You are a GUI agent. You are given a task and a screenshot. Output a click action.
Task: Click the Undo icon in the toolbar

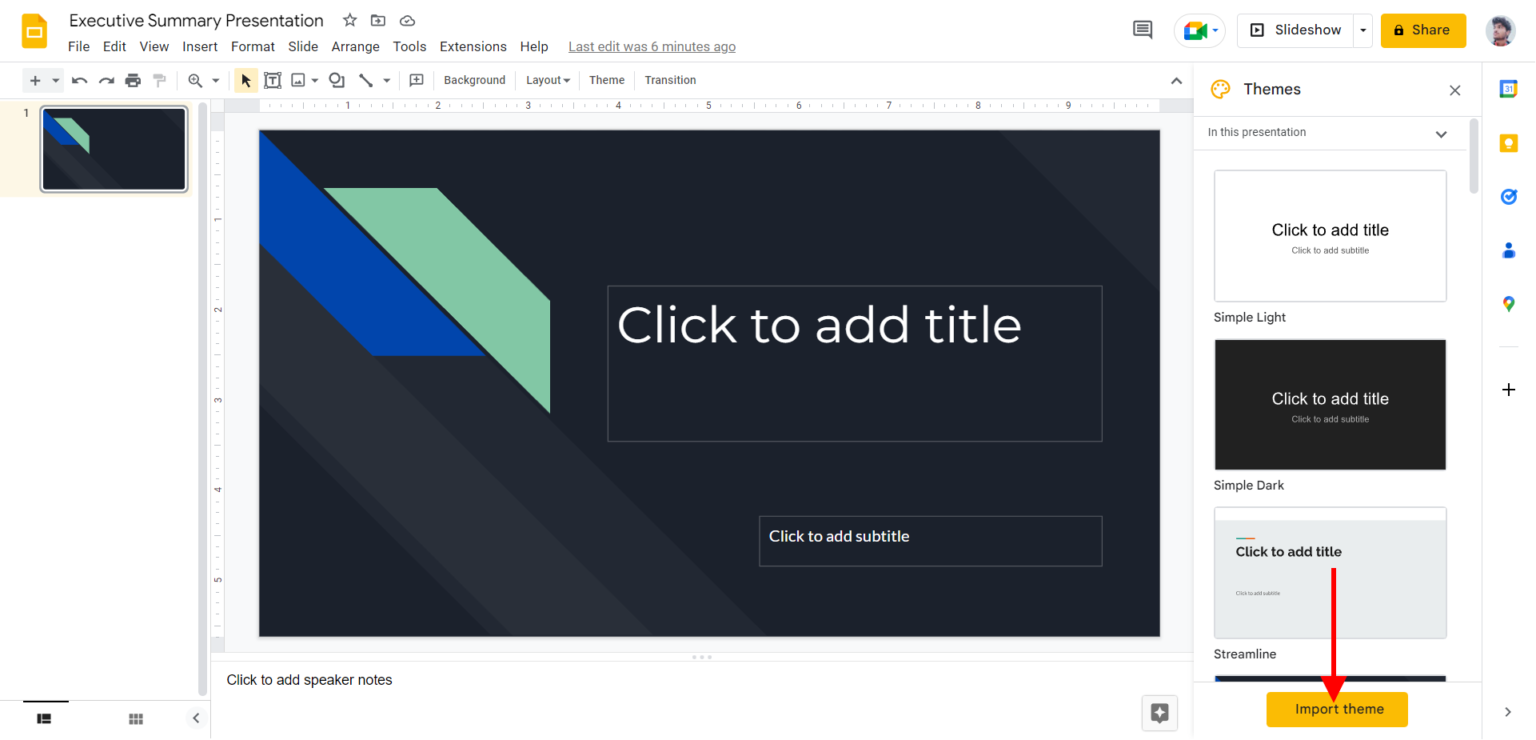click(79, 80)
